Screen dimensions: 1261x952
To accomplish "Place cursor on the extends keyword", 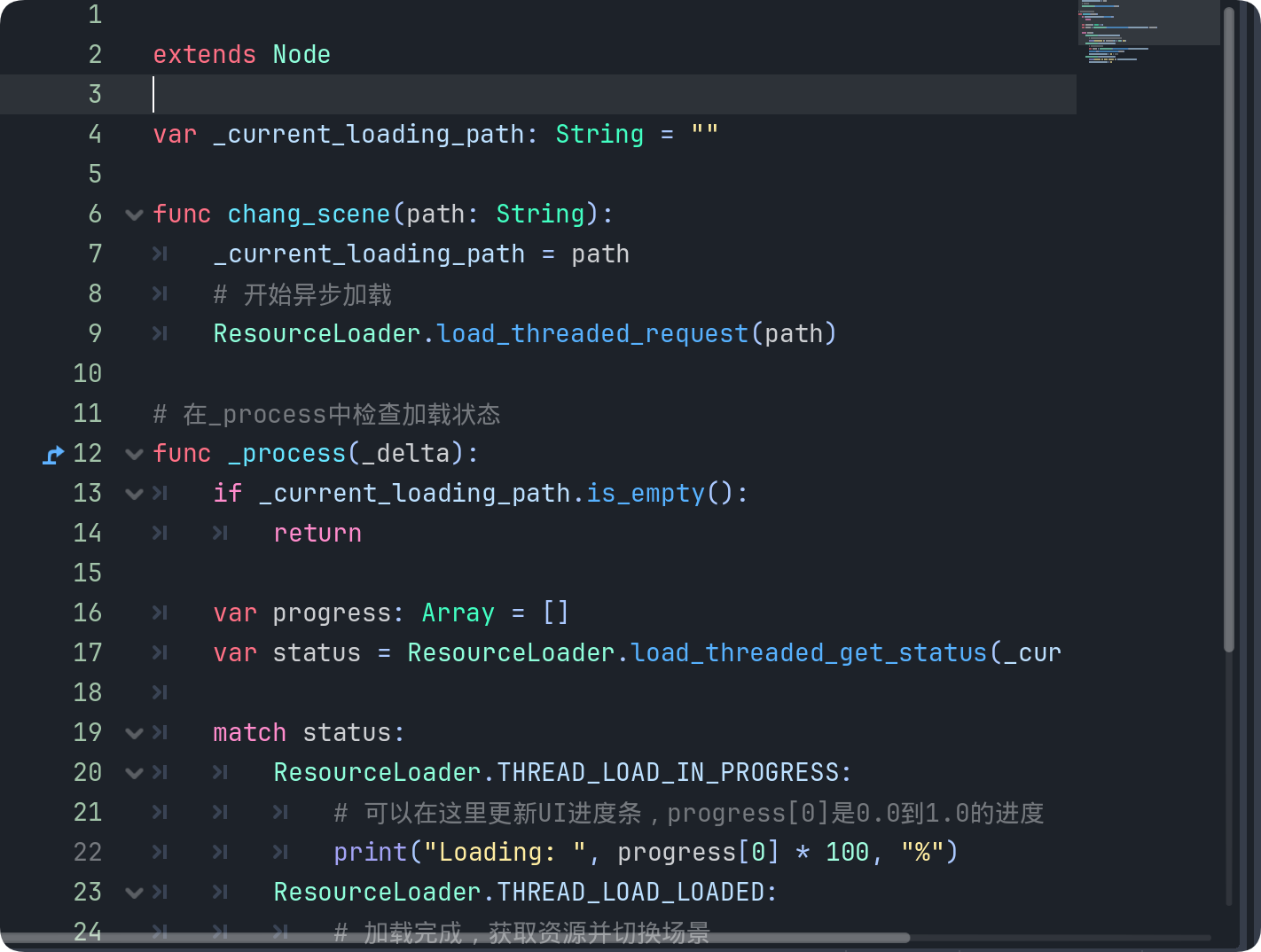I will (x=204, y=55).
